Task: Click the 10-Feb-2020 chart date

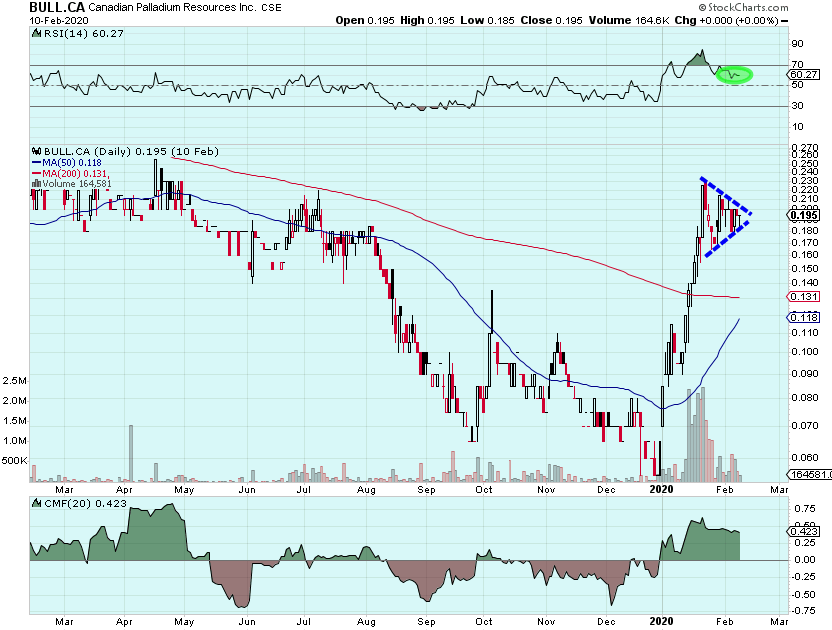Action: 59,21
